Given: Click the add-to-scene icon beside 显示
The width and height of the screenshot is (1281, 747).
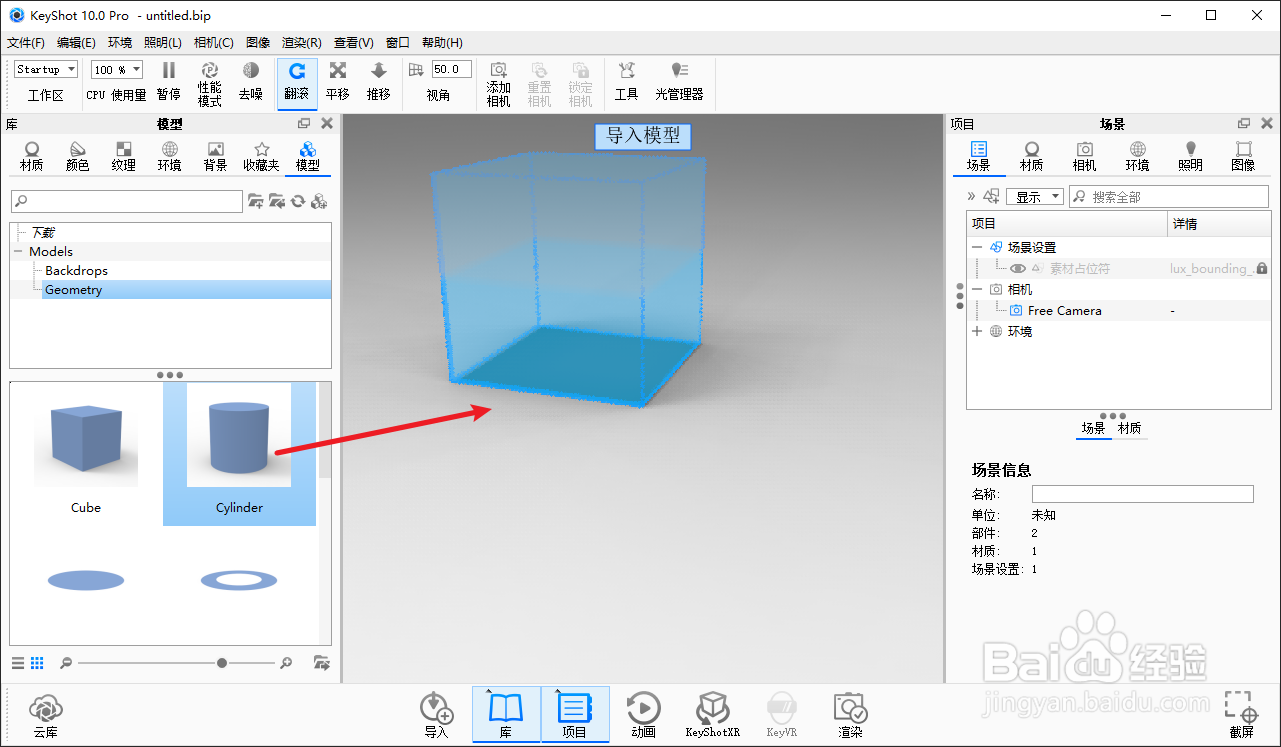Looking at the screenshot, I should [991, 196].
